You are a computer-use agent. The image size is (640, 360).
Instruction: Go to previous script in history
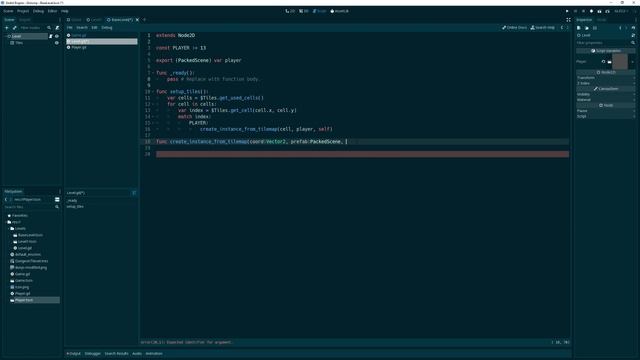[x=562, y=28]
